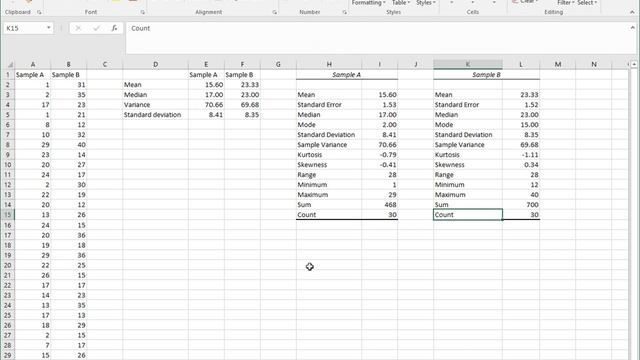Click the Select All corner triangle

(10, 64)
